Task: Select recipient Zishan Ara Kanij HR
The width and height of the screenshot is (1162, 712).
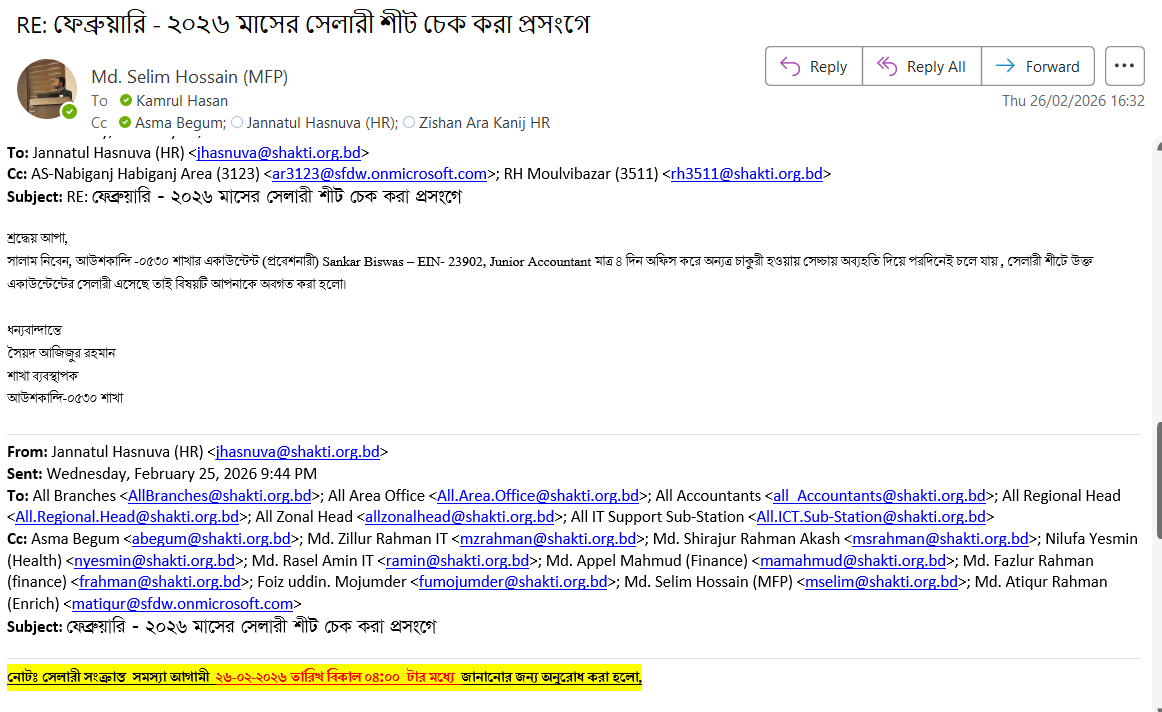Action: 484,123
